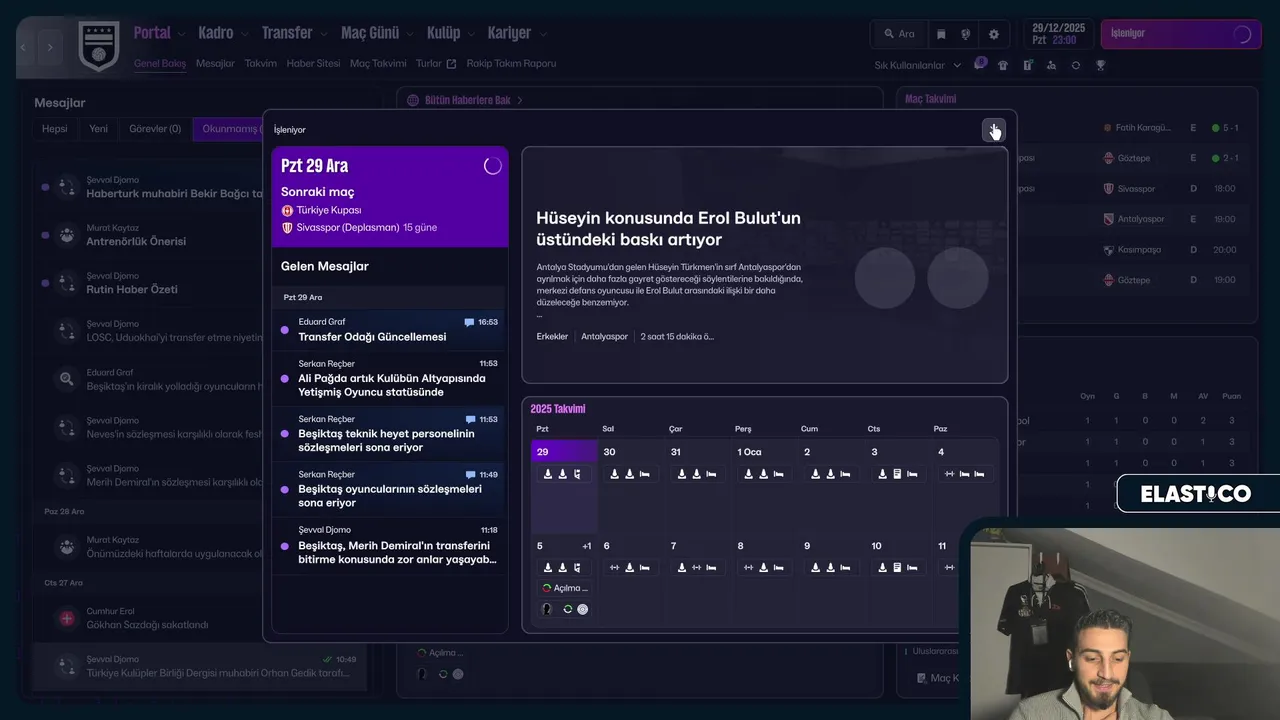Viewport: 1280px width, 720px height.
Task: Click the gym dumbbell icon on day 4
Action: point(949,474)
